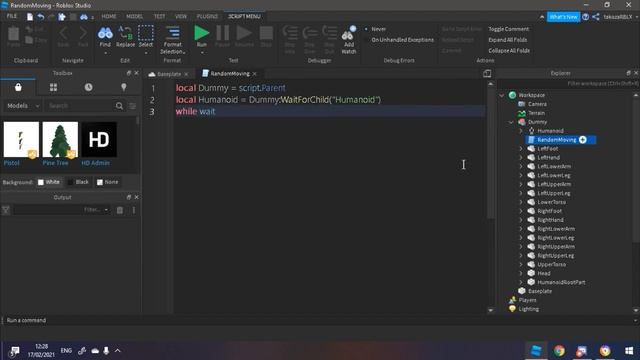This screenshot has height=360, width=640.
Task: Click the Pause test button
Action: (222, 36)
